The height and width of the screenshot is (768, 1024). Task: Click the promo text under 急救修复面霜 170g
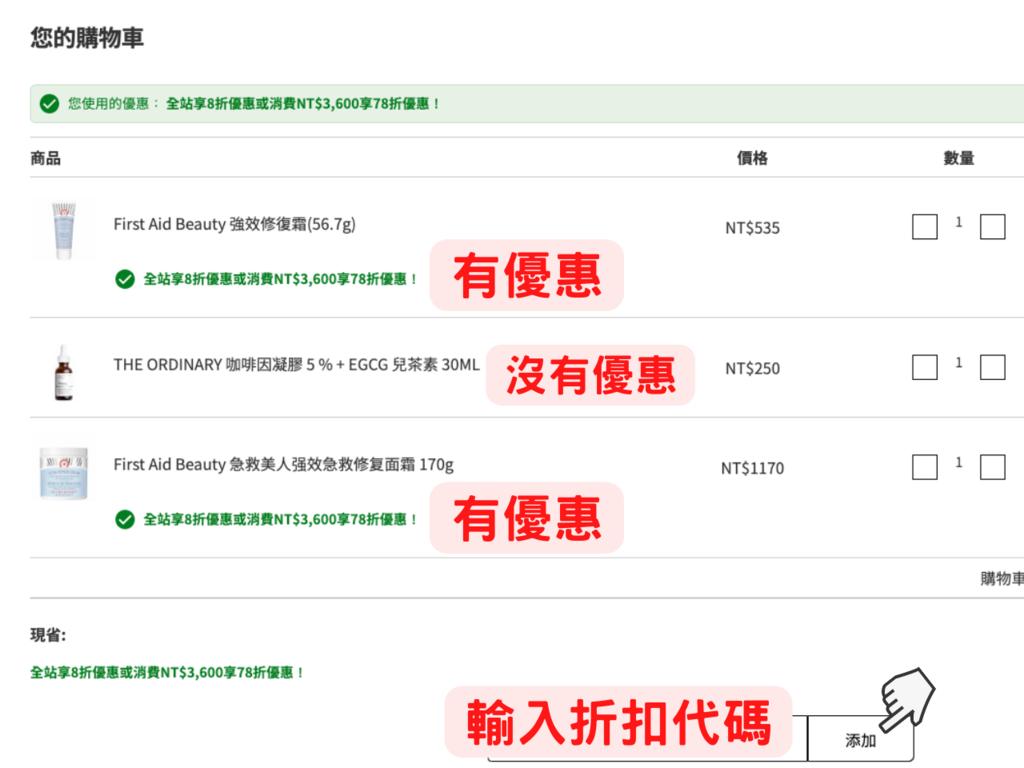coord(280,519)
